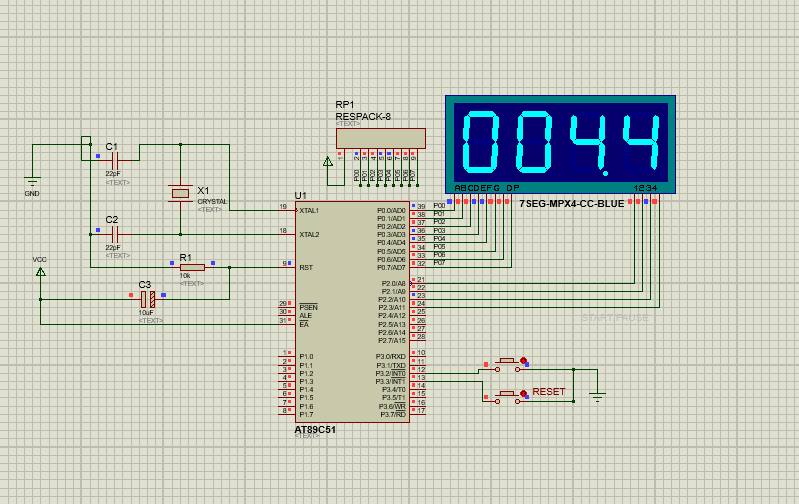
Task: Click the ABCDEFG DP segment pin legend
Action: point(487,188)
